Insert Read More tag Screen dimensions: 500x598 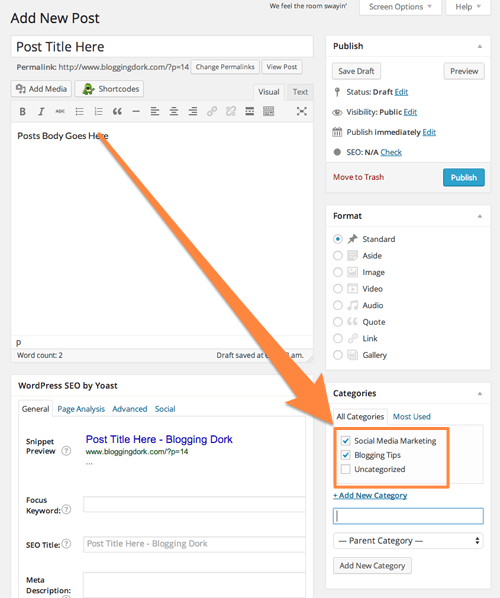[249, 111]
